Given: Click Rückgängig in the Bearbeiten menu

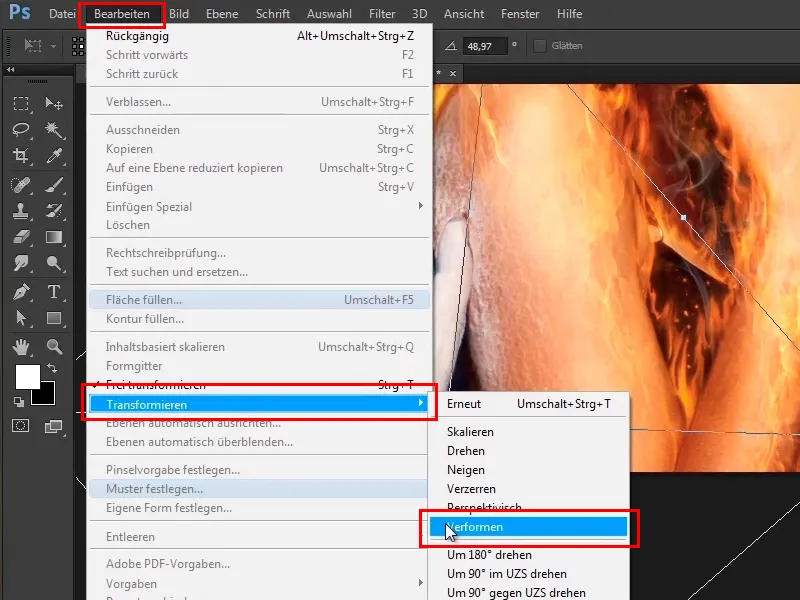Looking at the screenshot, I should [x=259, y=36].
